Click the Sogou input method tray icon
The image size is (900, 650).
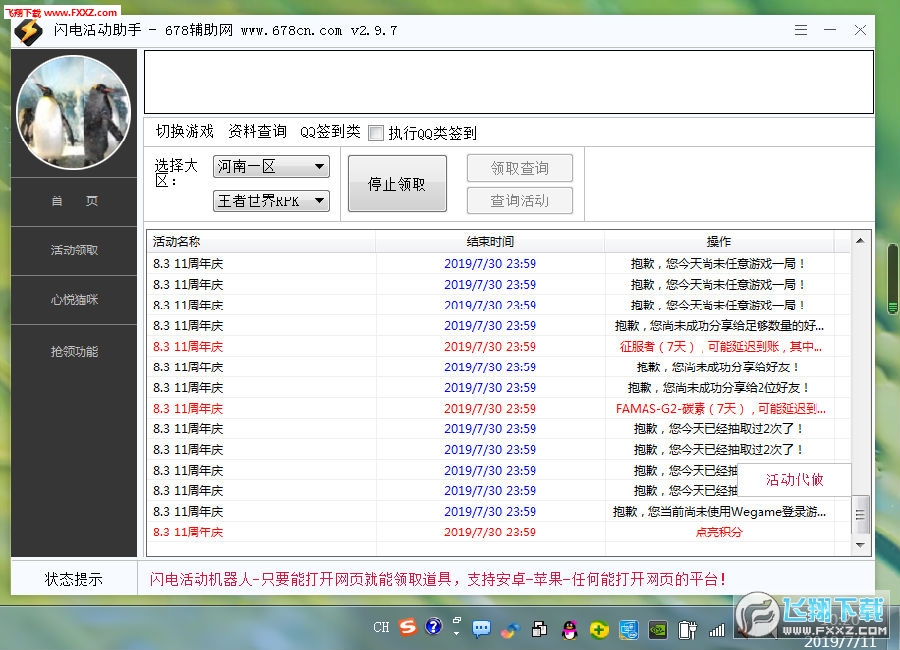pos(408,626)
